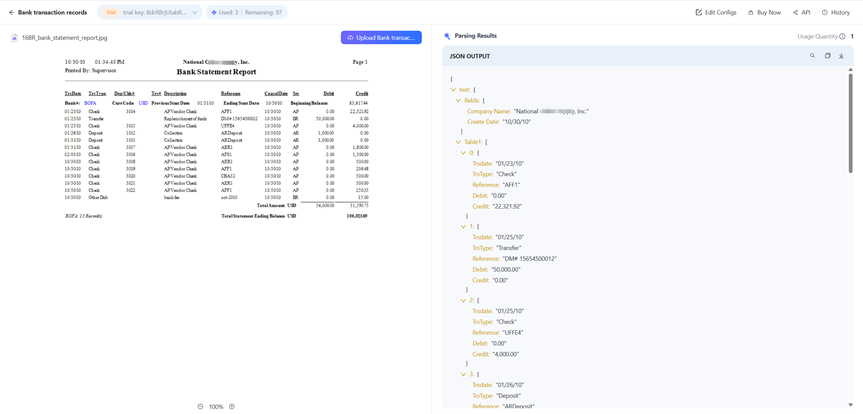This screenshot has height=414, width=863.
Task: Download the JSON output
Action: tap(841, 56)
